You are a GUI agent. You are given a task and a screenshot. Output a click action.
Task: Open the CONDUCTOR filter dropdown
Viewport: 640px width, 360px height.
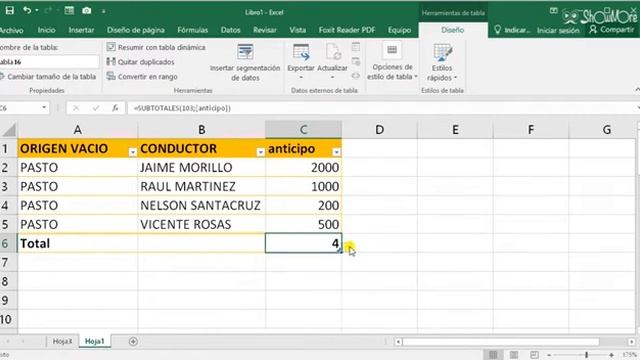pos(260,152)
